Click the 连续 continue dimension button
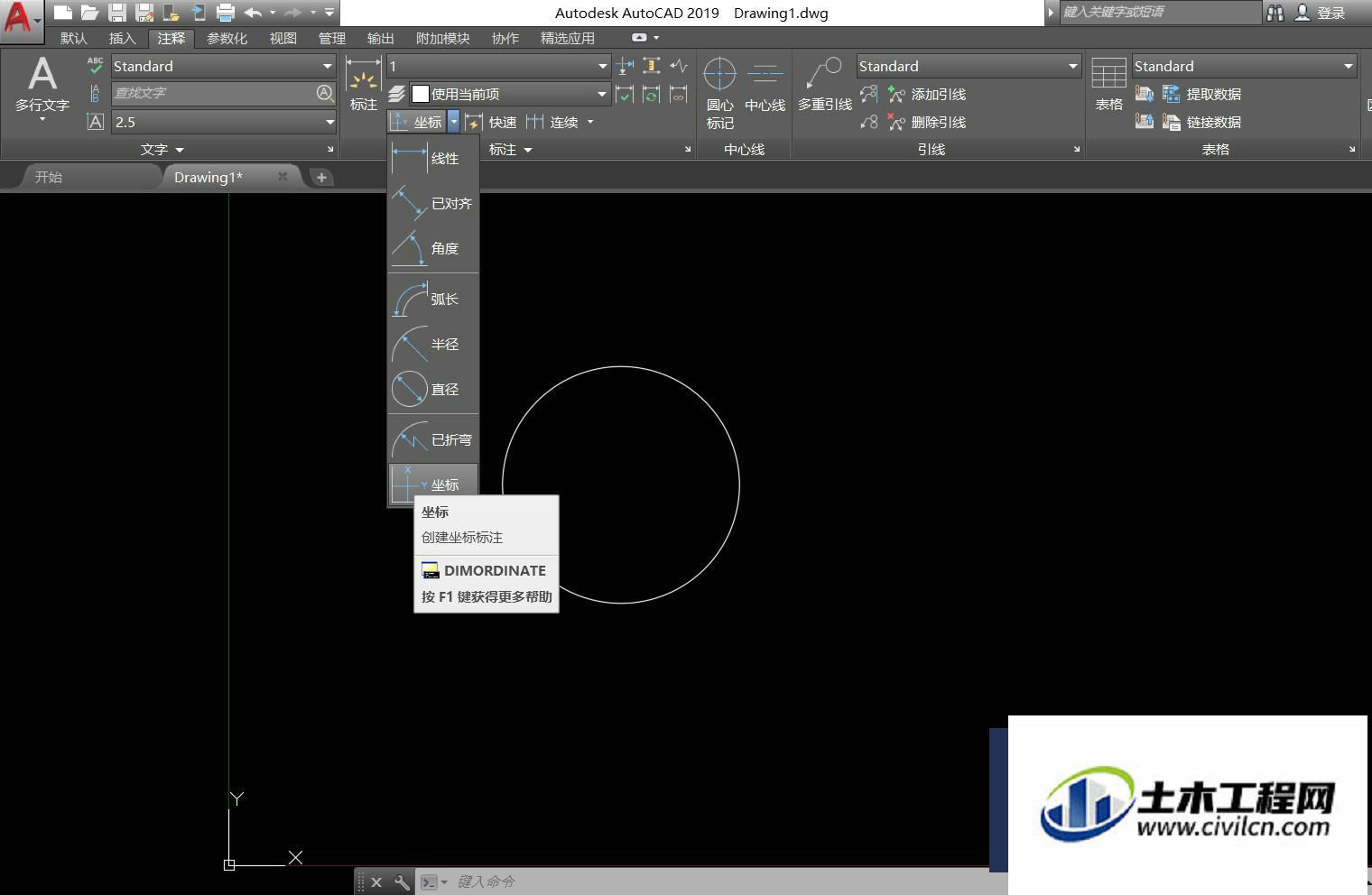This screenshot has width=1372, height=895. [552, 122]
